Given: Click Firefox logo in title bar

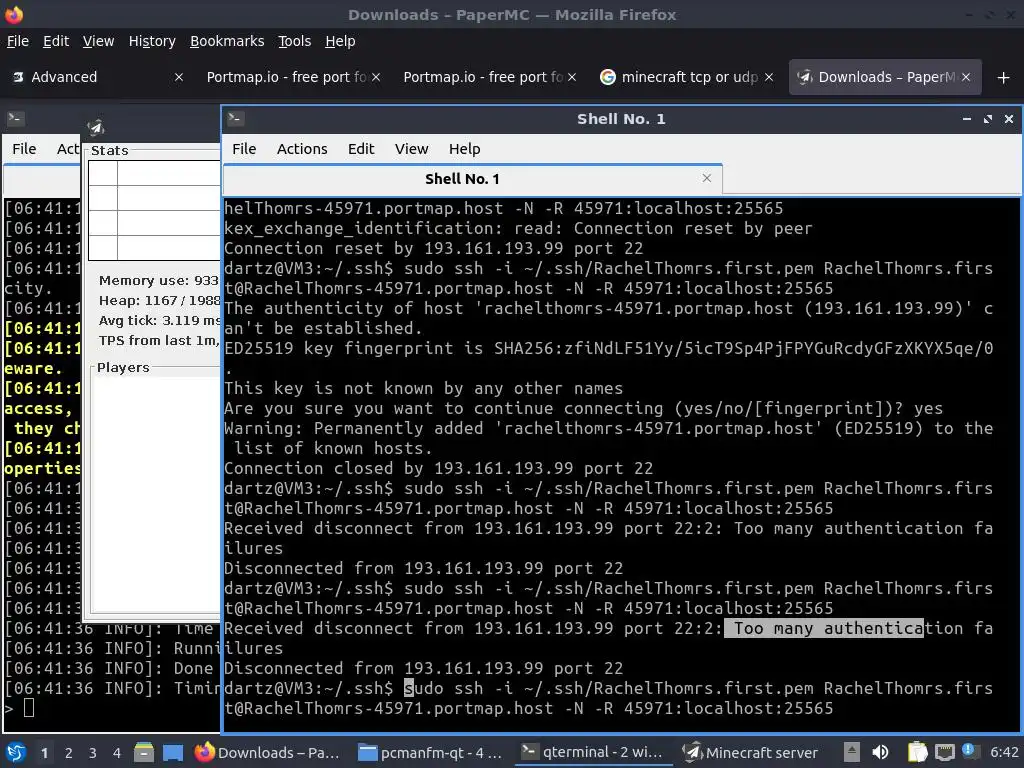Looking at the screenshot, I should pyautogui.click(x=13, y=14).
